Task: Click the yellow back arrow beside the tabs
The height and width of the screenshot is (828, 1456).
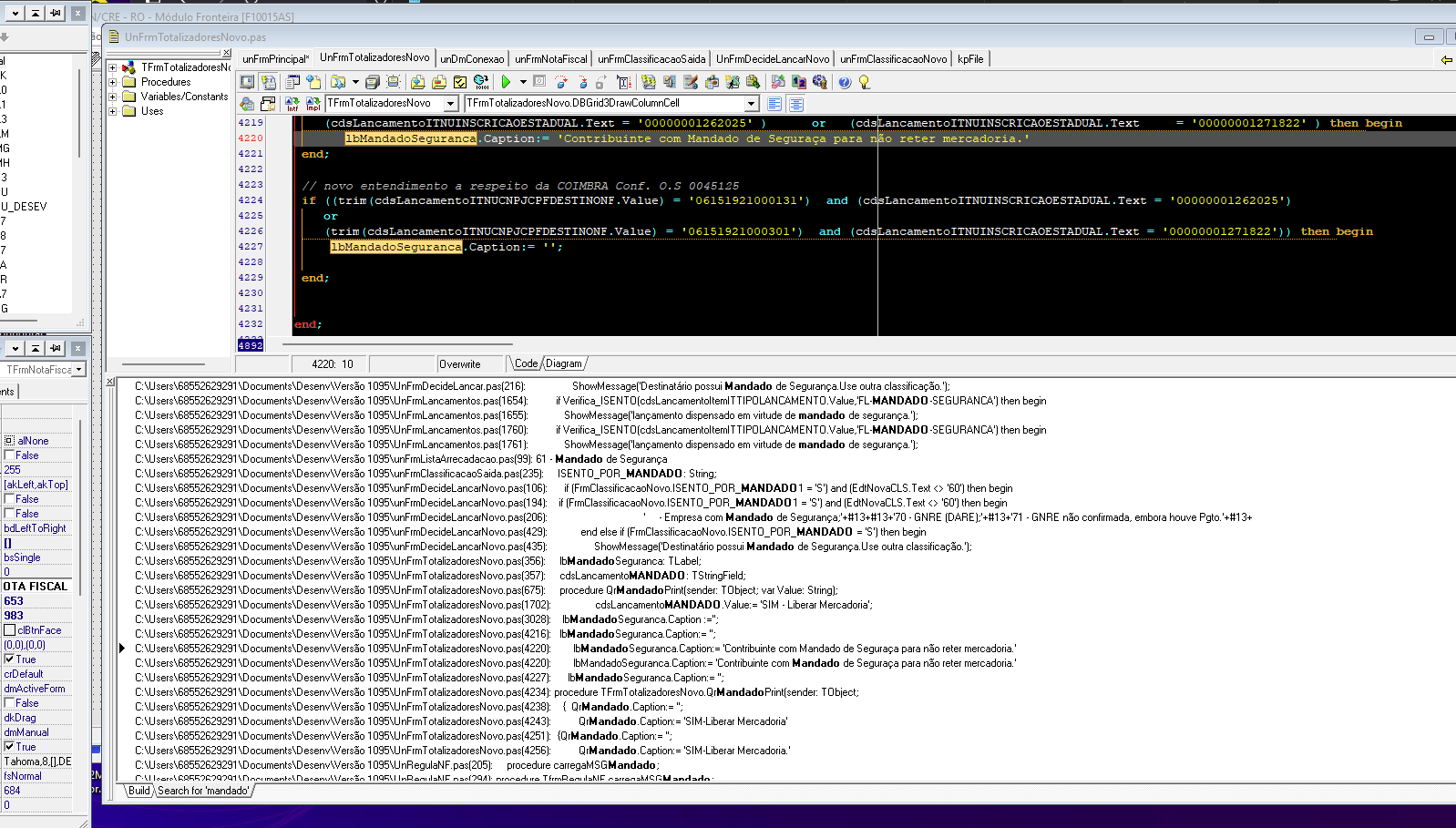Action: point(1446,59)
